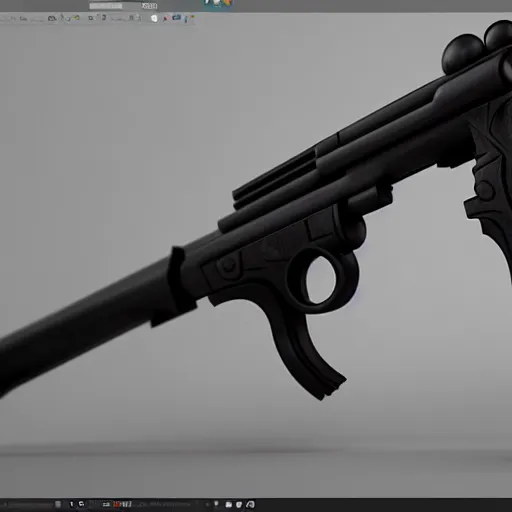Click the red-highlighted readout in bottom bar
512x512 pixels.
[x=122, y=504]
